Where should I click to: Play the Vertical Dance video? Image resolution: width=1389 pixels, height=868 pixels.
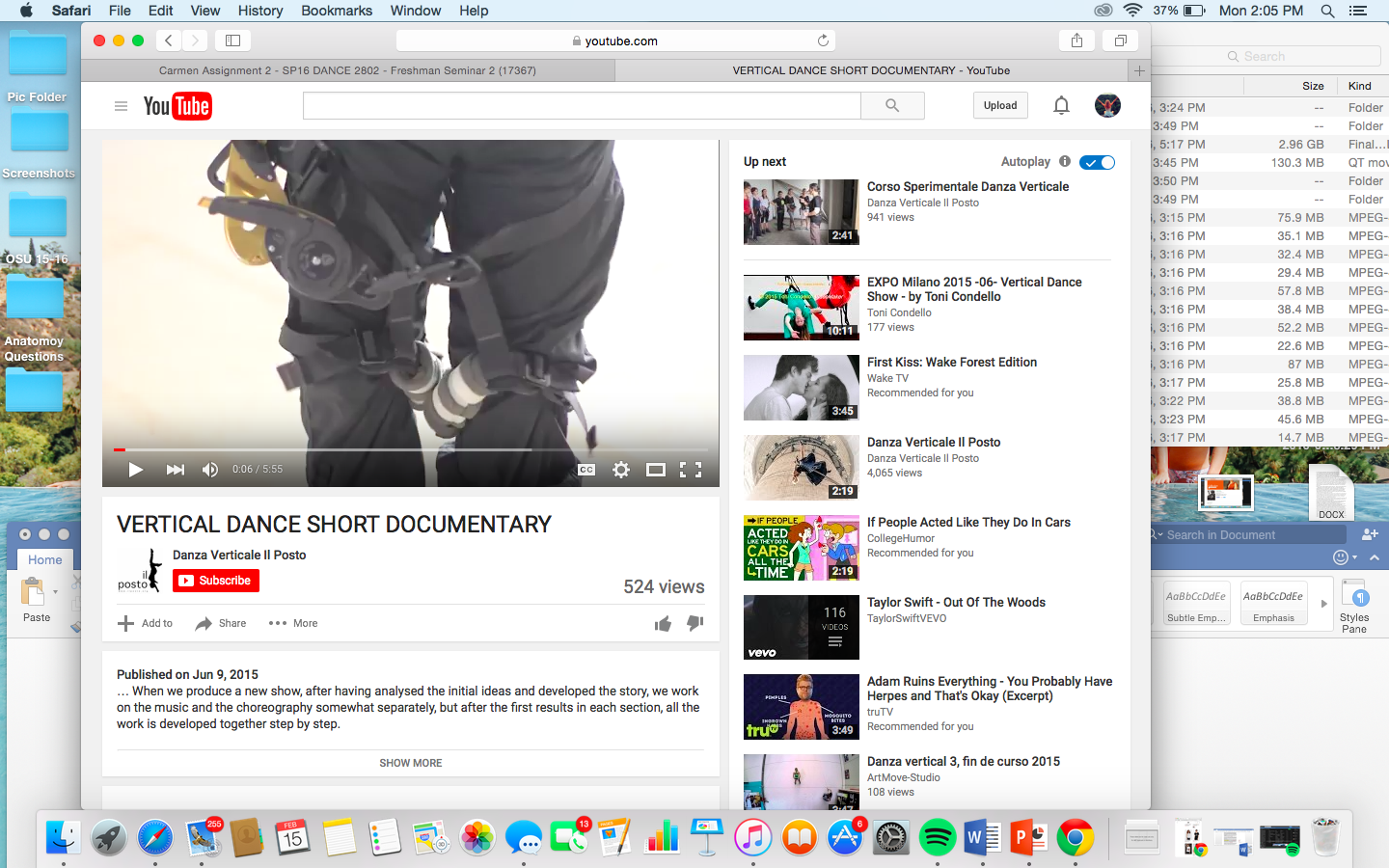tap(136, 470)
